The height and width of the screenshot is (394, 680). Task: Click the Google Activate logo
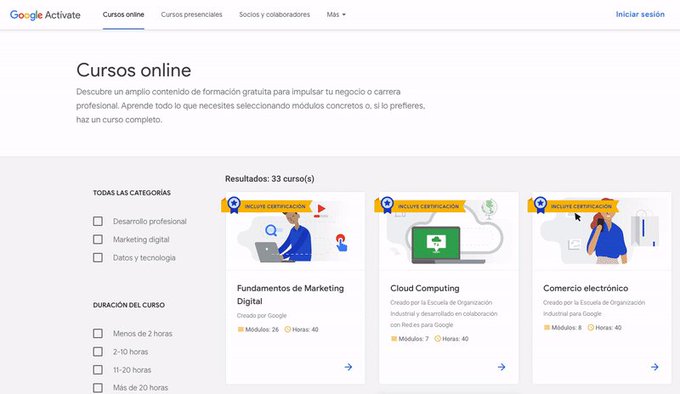[x=45, y=15]
